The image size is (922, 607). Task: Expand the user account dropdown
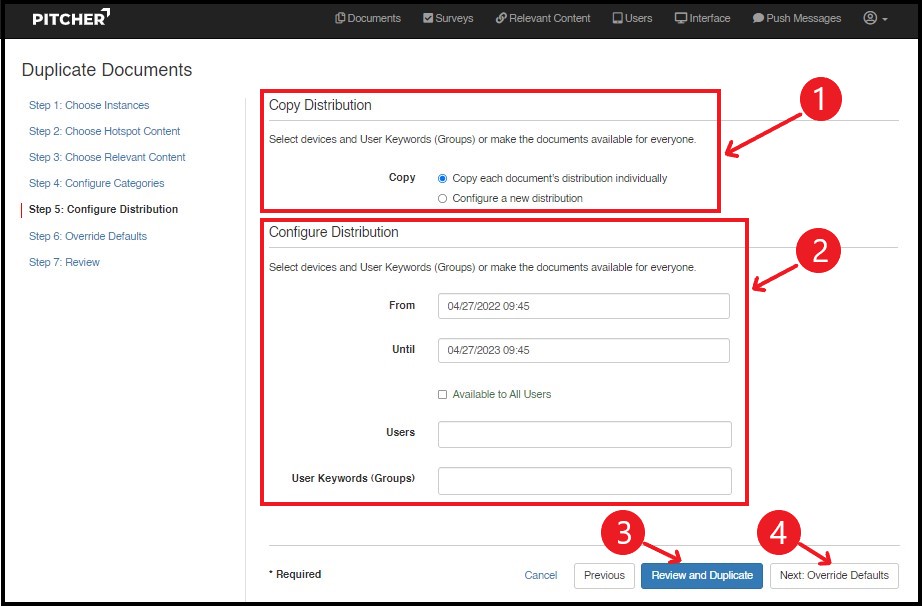875,18
